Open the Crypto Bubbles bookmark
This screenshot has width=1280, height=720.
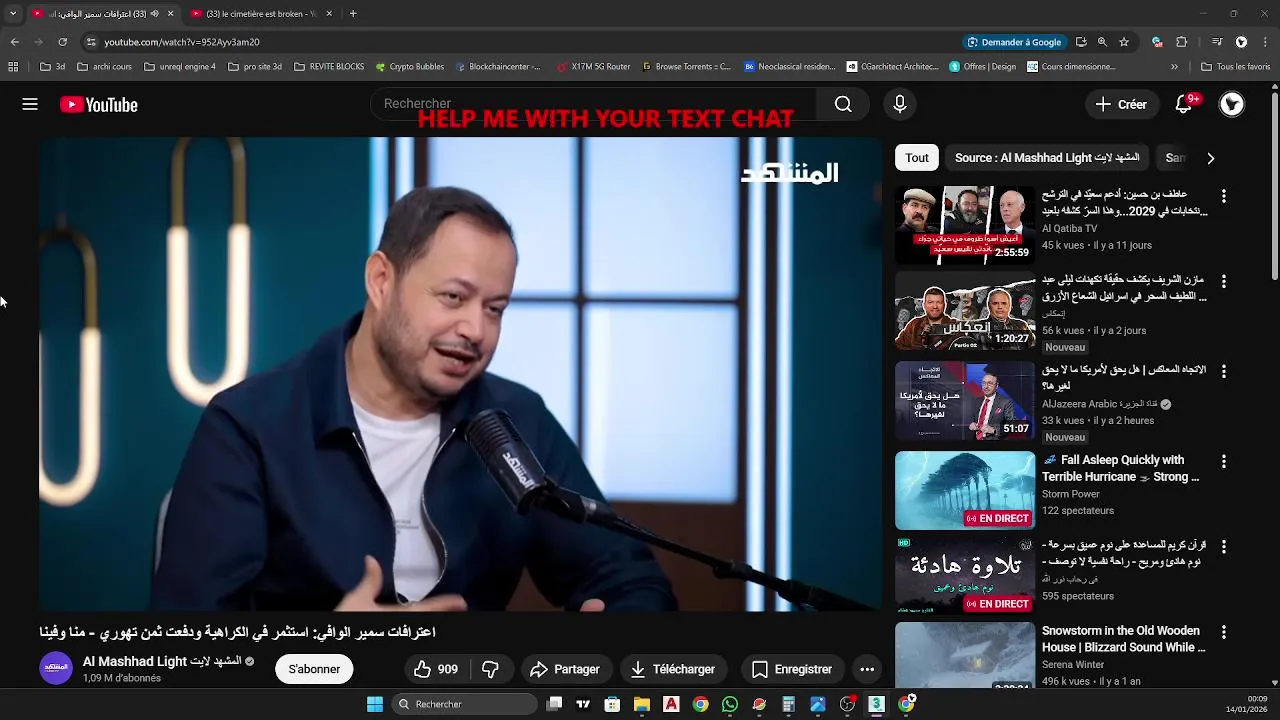coord(410,67)
